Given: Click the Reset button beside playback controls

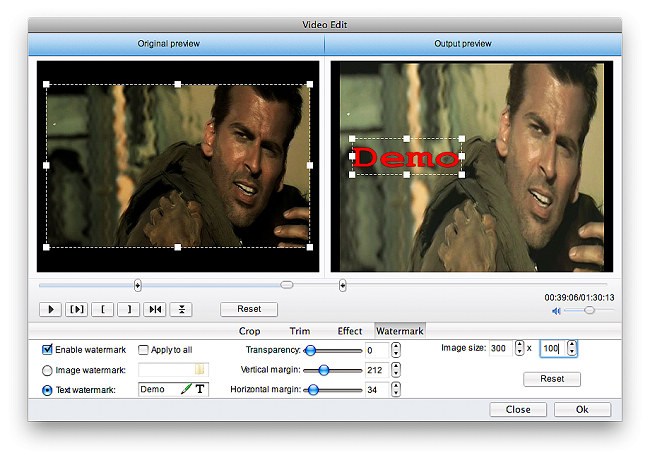Looking at the screenshot, I should (x=249, y=309).
